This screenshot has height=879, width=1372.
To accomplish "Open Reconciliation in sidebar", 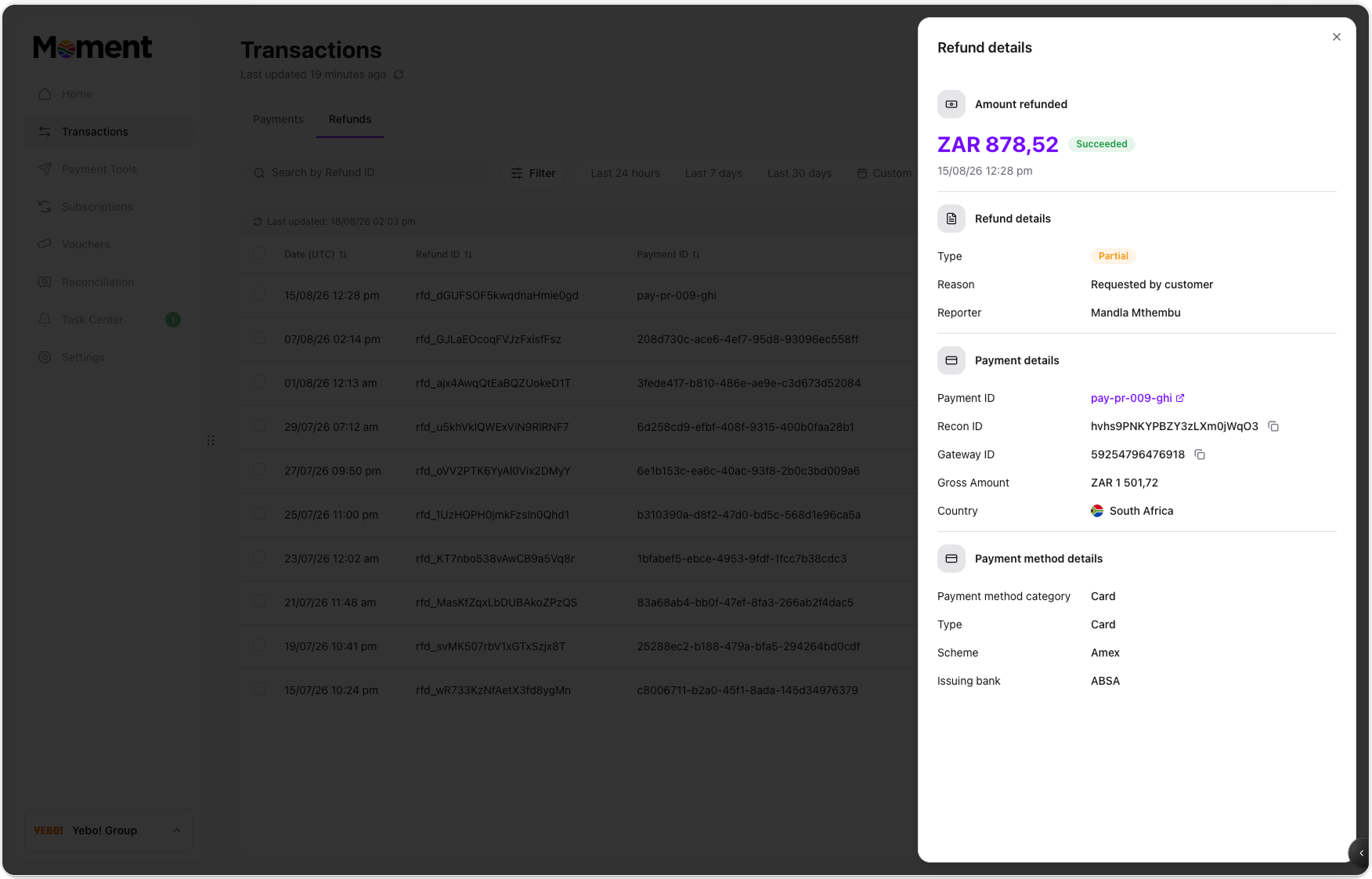I will click(108, 282).
